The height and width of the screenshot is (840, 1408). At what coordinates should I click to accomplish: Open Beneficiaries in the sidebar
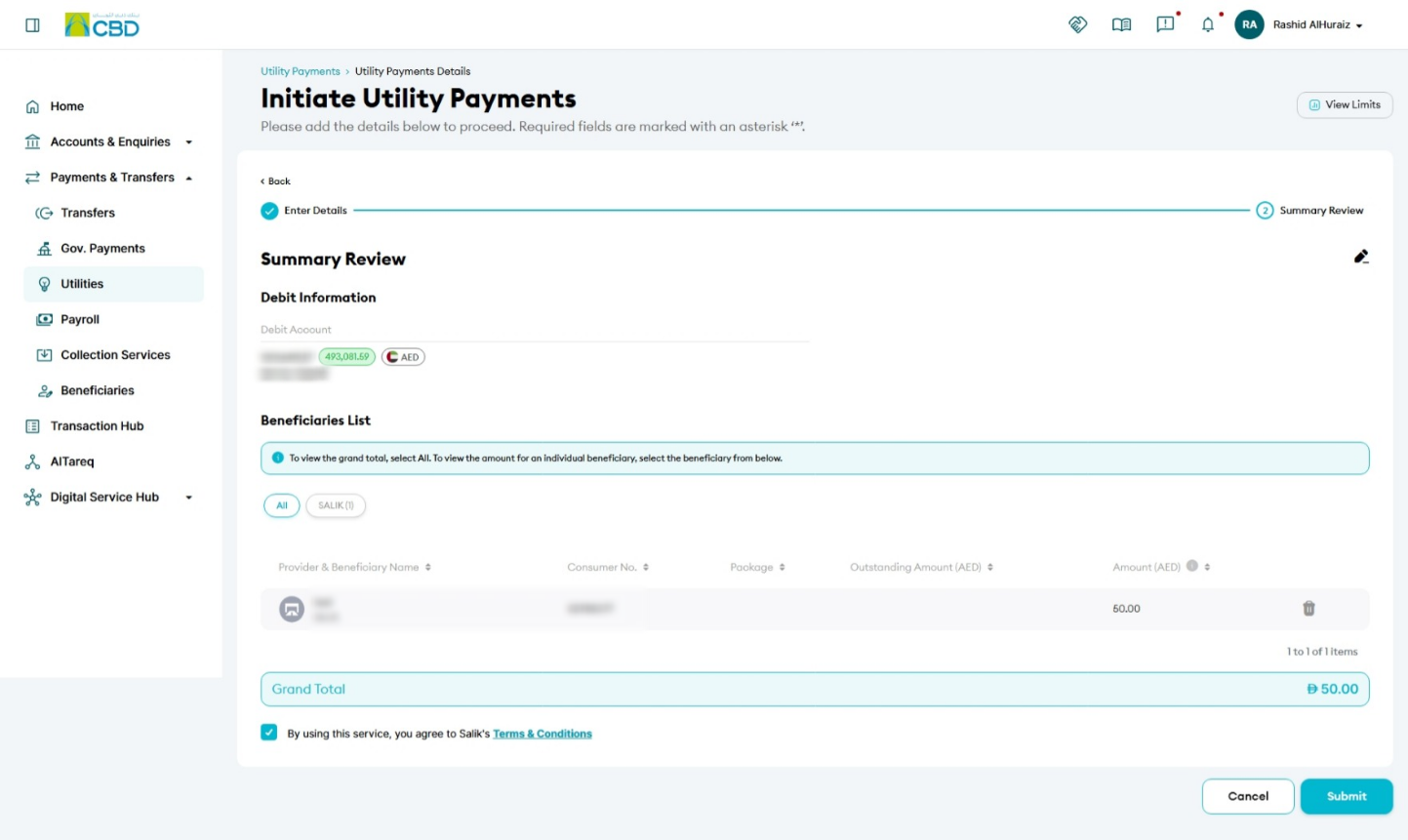[98, 390]
